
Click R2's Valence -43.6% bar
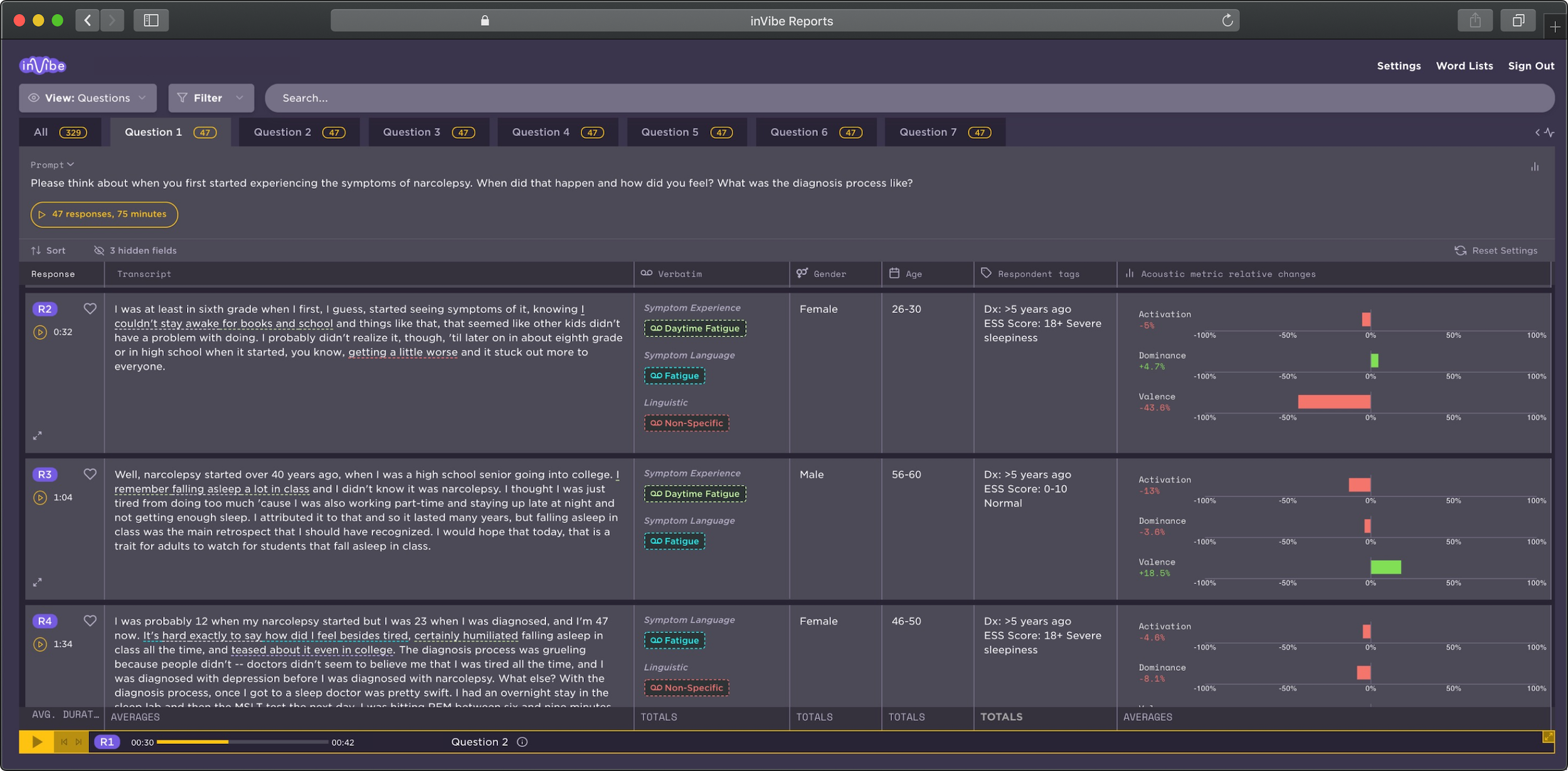coord(1334,402)
